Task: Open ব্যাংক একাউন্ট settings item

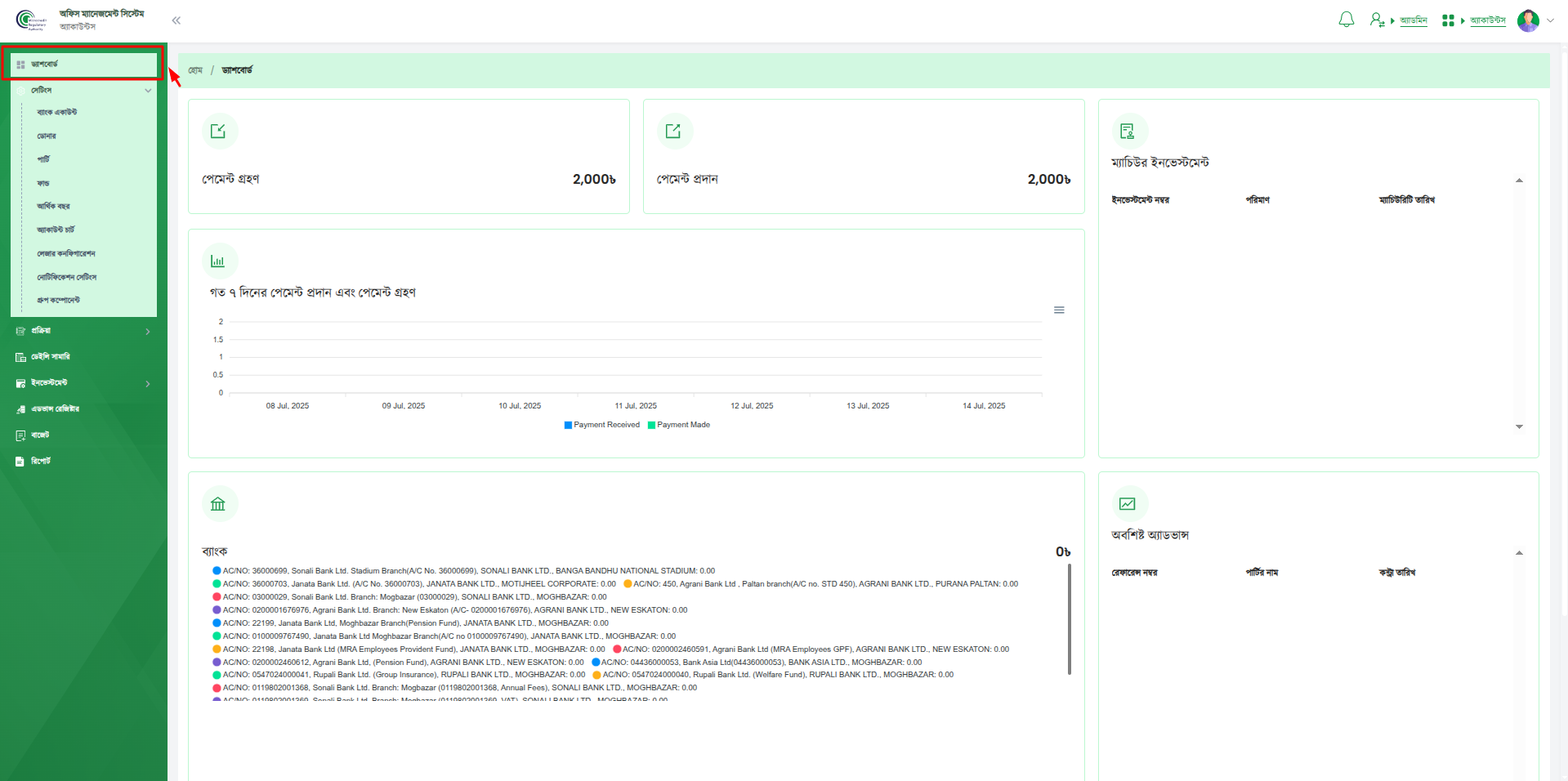Action: tap(57, 112)
